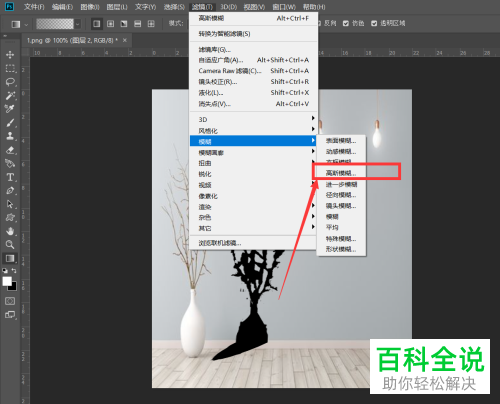The image size is (500, 404).
Task: Select the Gradient tool in toolbox
Action: pos(10,258)
